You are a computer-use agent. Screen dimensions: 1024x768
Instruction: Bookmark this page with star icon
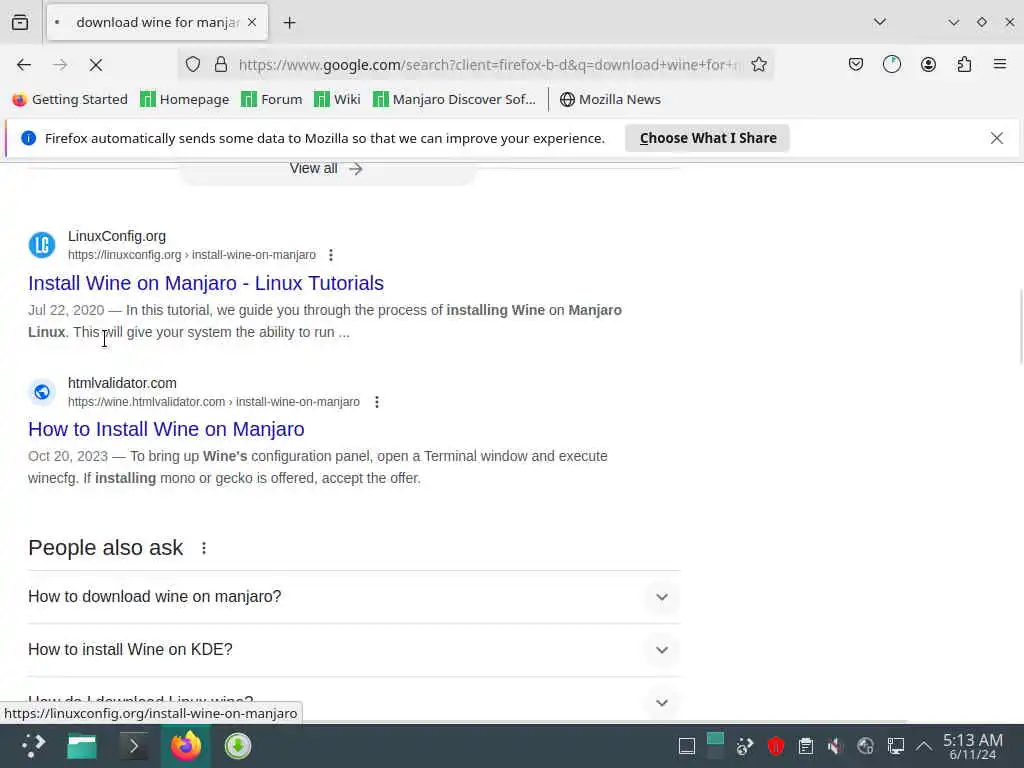click(759, 65)
